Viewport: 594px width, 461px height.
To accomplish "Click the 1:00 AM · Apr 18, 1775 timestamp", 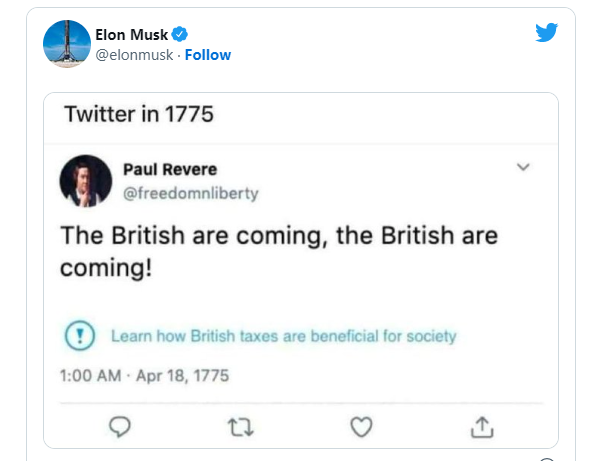I will click(x=144, y=376).
